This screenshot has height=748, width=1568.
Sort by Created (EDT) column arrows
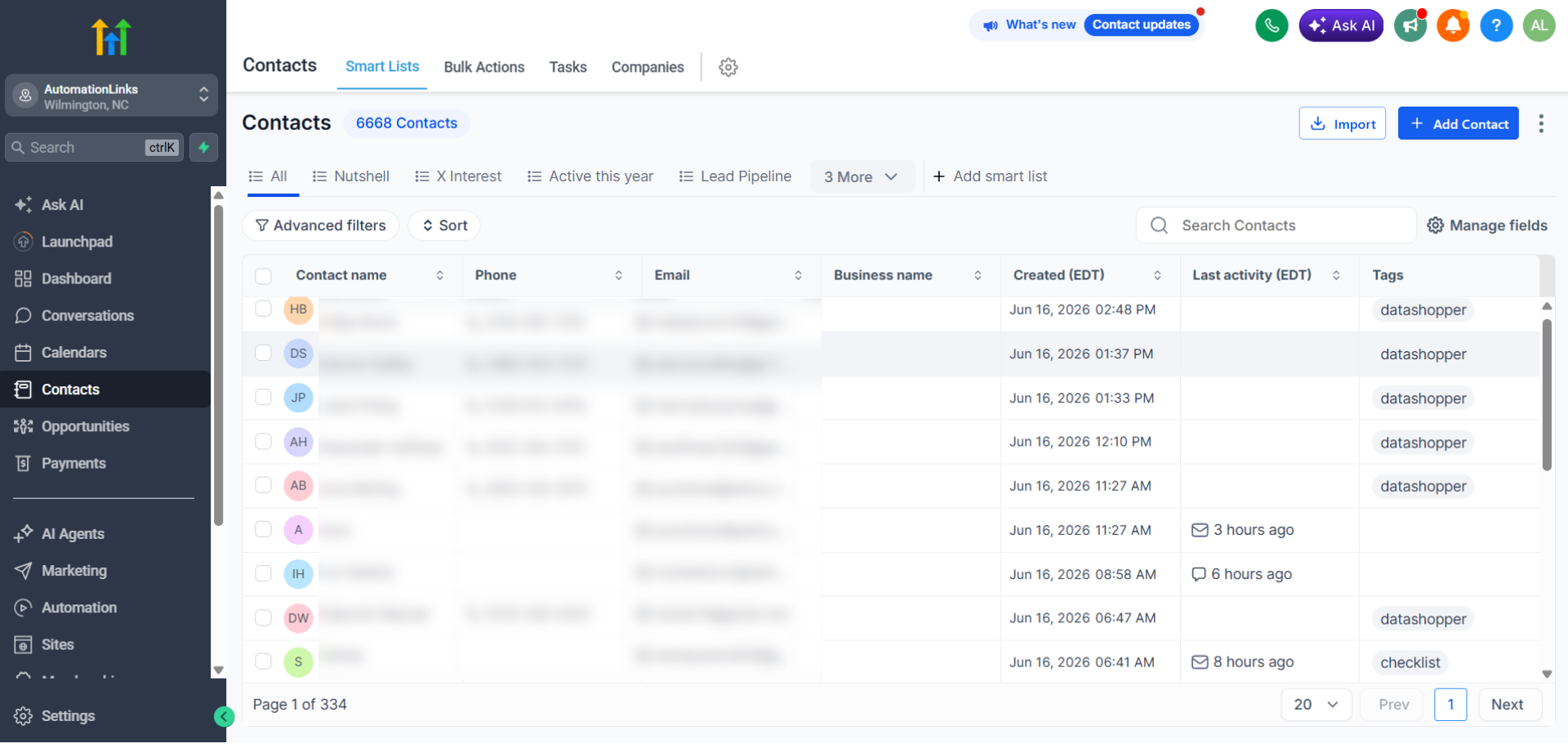point(1157,276)
